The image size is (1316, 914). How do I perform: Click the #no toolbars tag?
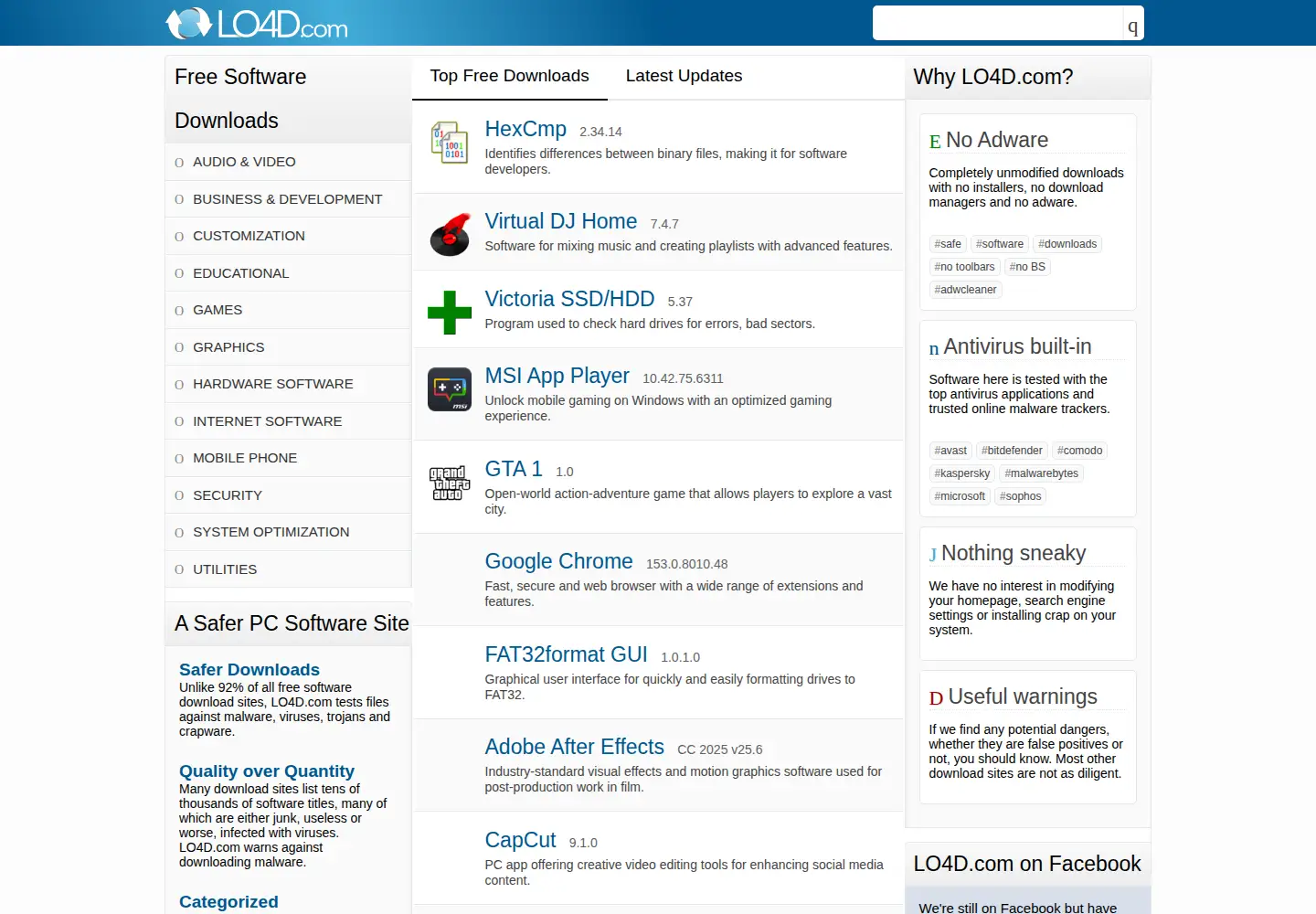964,267
